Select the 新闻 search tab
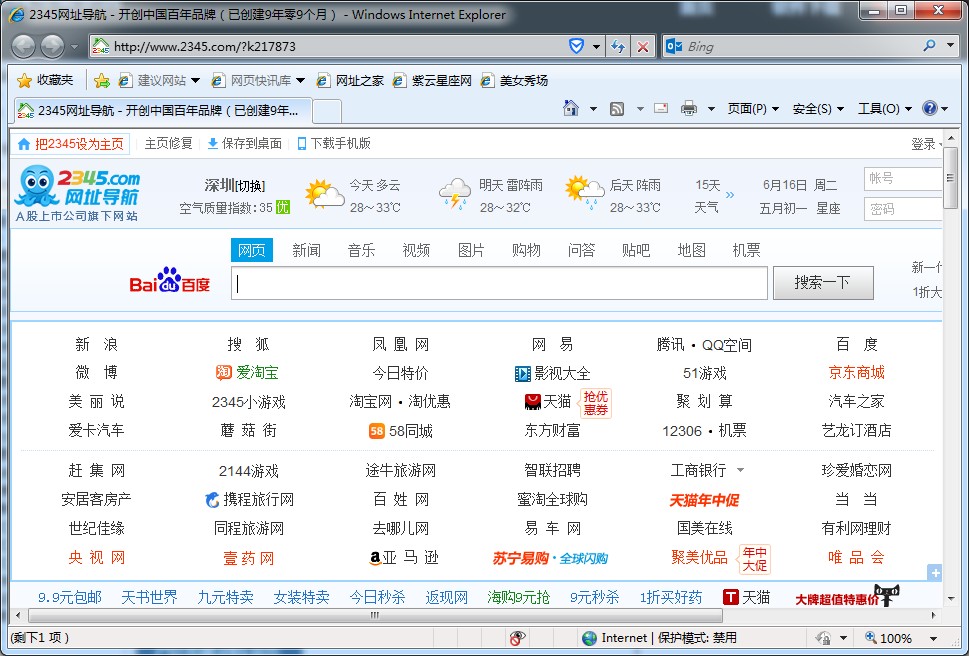Viewport: 969px width, 656px height. tap(307, 250)
